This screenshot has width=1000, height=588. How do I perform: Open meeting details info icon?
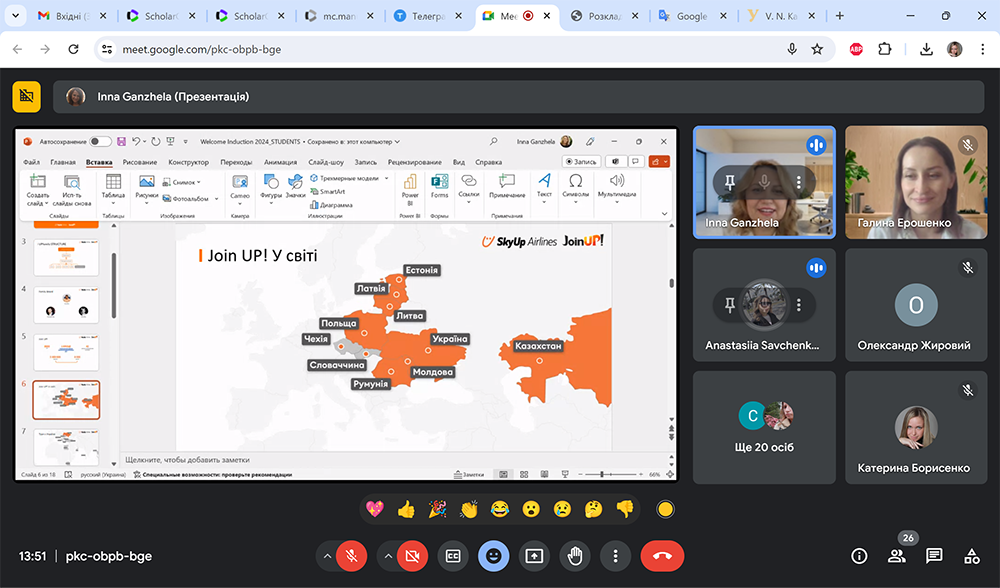point(859,556)
